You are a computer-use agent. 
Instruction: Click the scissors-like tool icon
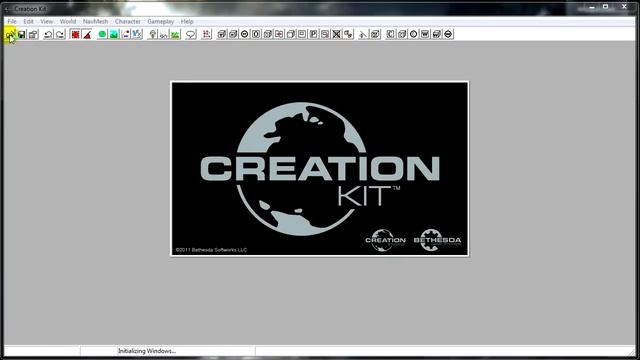363,34
